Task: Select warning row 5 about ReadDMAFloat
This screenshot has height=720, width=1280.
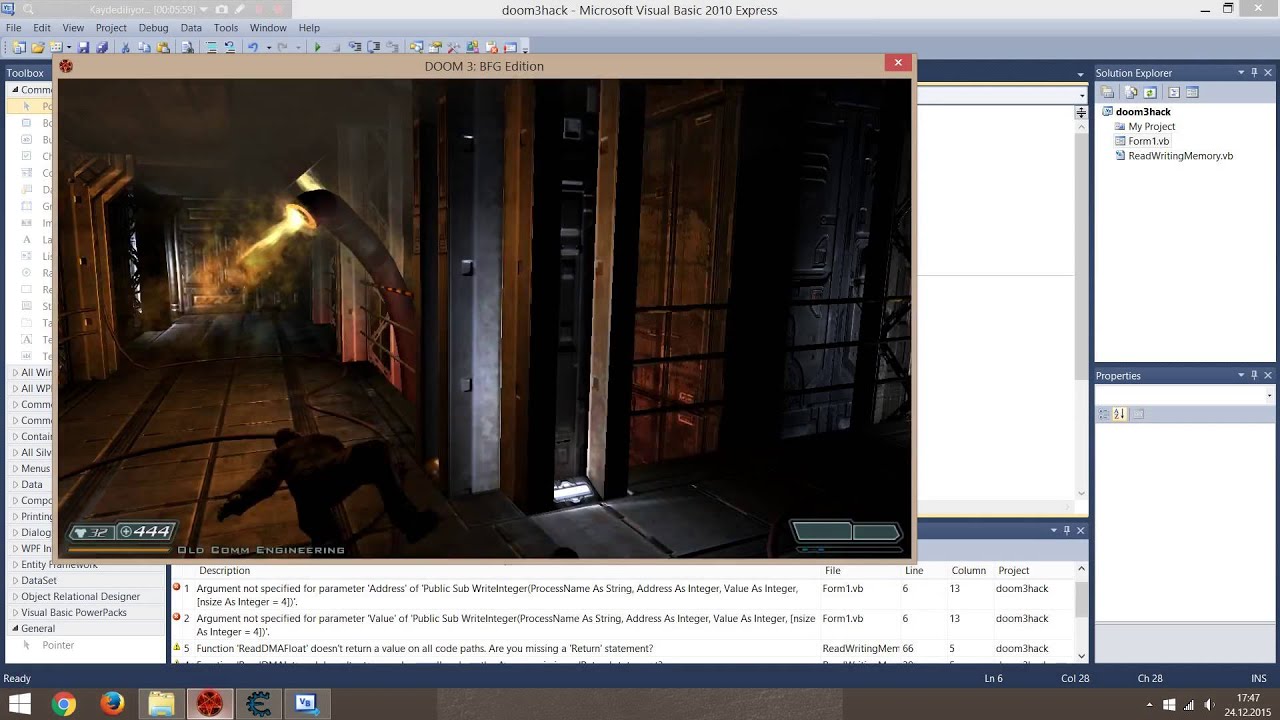Action: (622, 648)
